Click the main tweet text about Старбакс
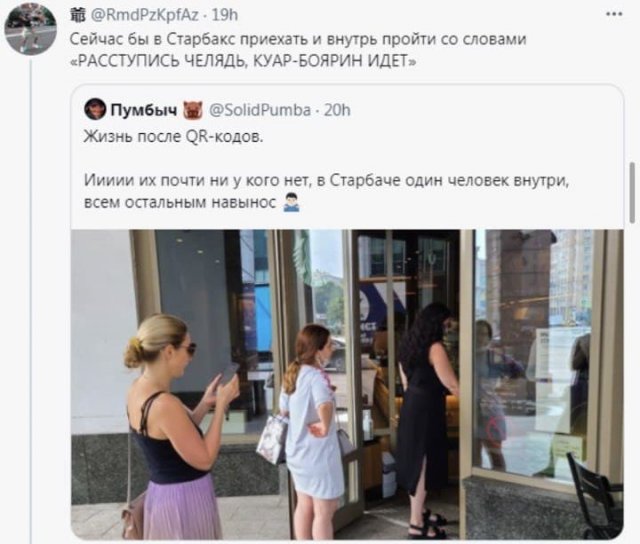The image size is (640, 544). pyautogui.click(x=298, y=39)
